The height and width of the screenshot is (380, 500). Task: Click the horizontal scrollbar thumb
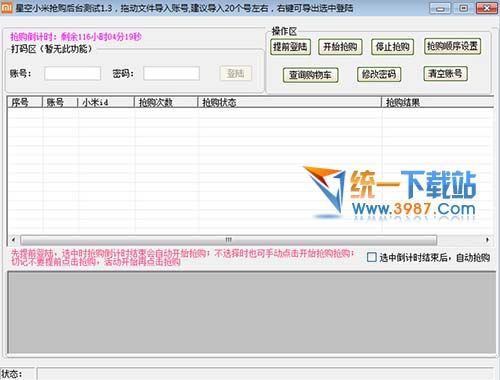tap(229, 240)
